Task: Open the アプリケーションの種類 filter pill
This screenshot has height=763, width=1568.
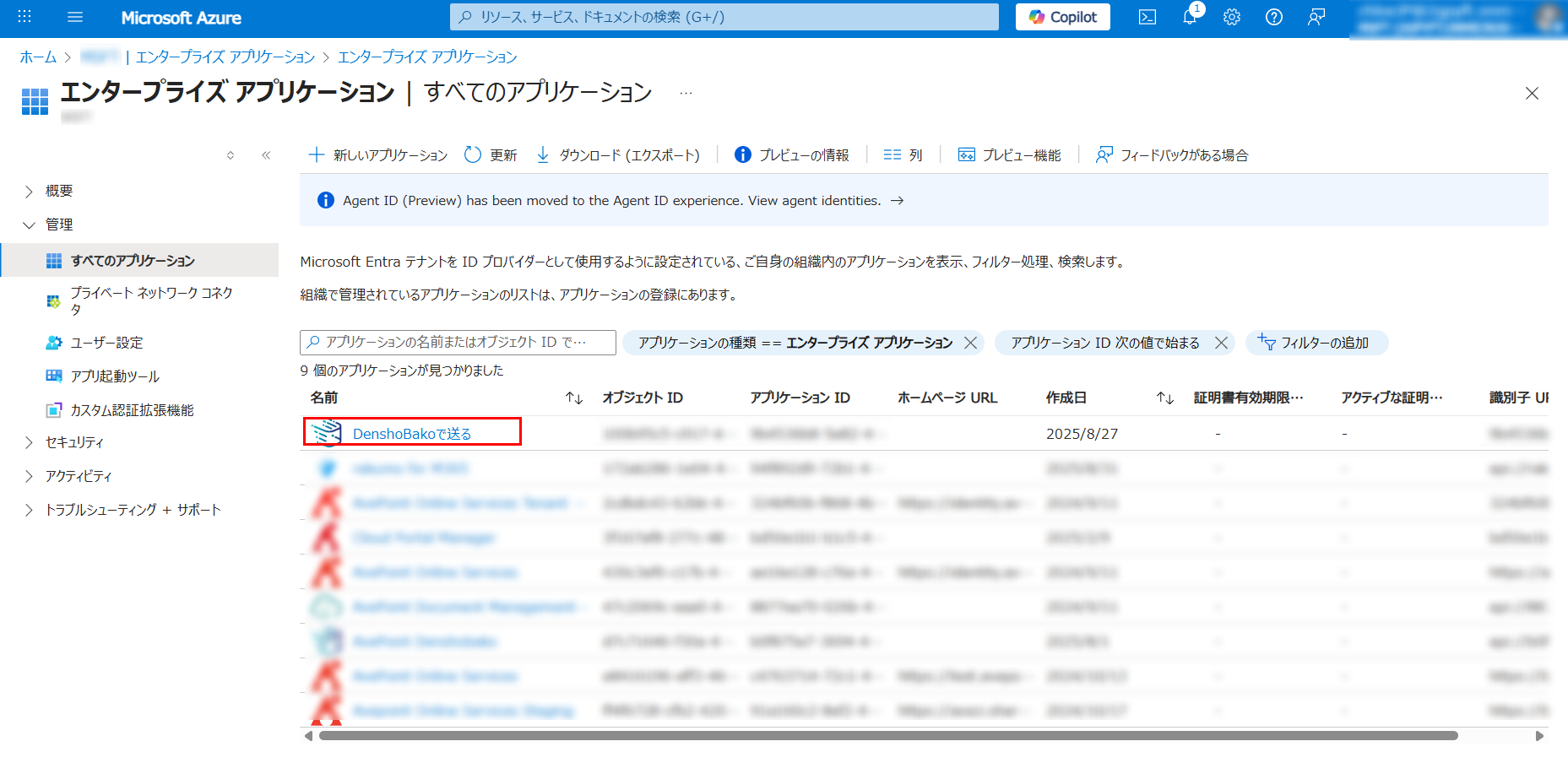Action: tap(794, 343)
